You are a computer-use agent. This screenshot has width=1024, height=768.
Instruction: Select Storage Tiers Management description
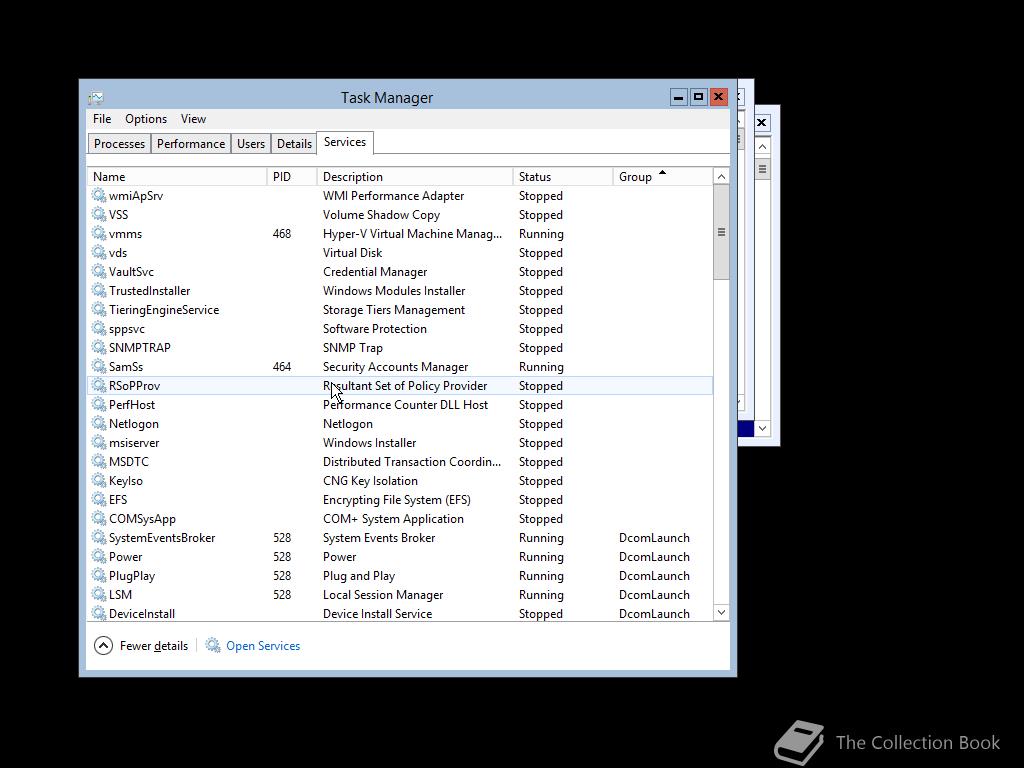(x=394, y=310)
